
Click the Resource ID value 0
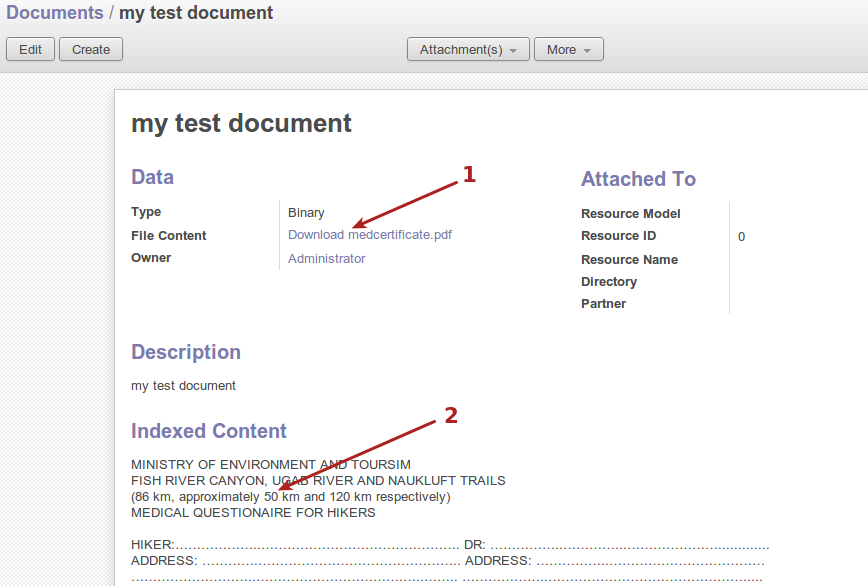741,237
